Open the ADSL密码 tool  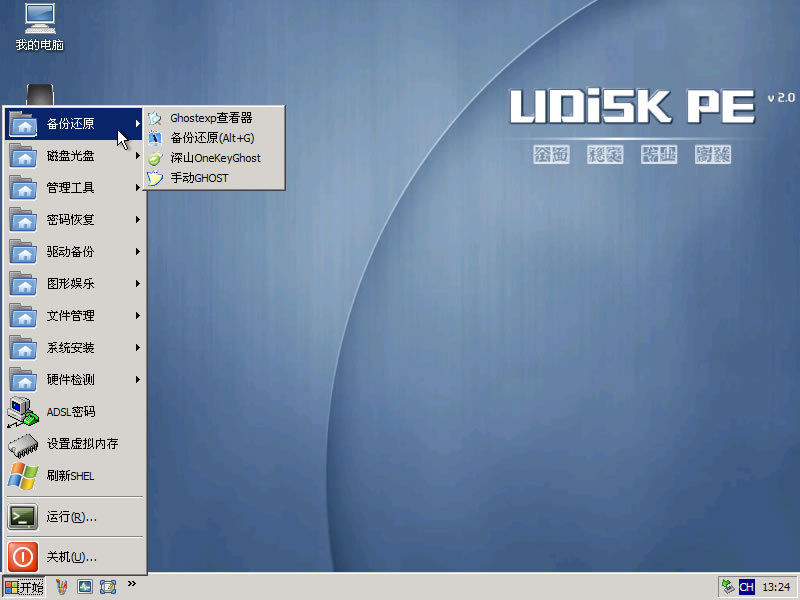75,412
